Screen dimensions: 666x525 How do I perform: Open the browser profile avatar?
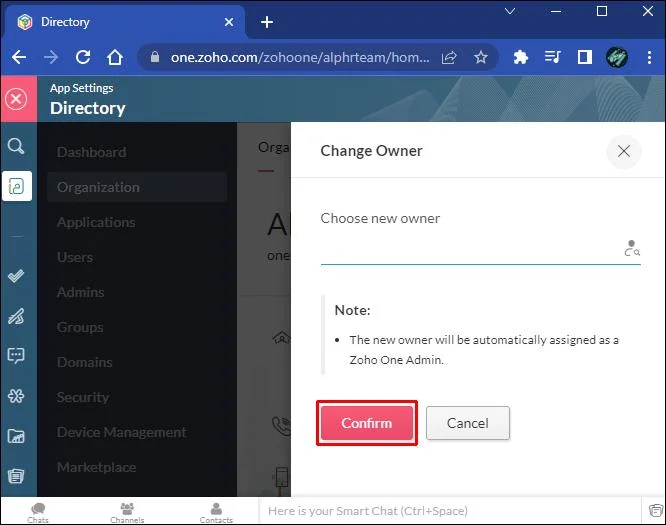tap(617, 57)
